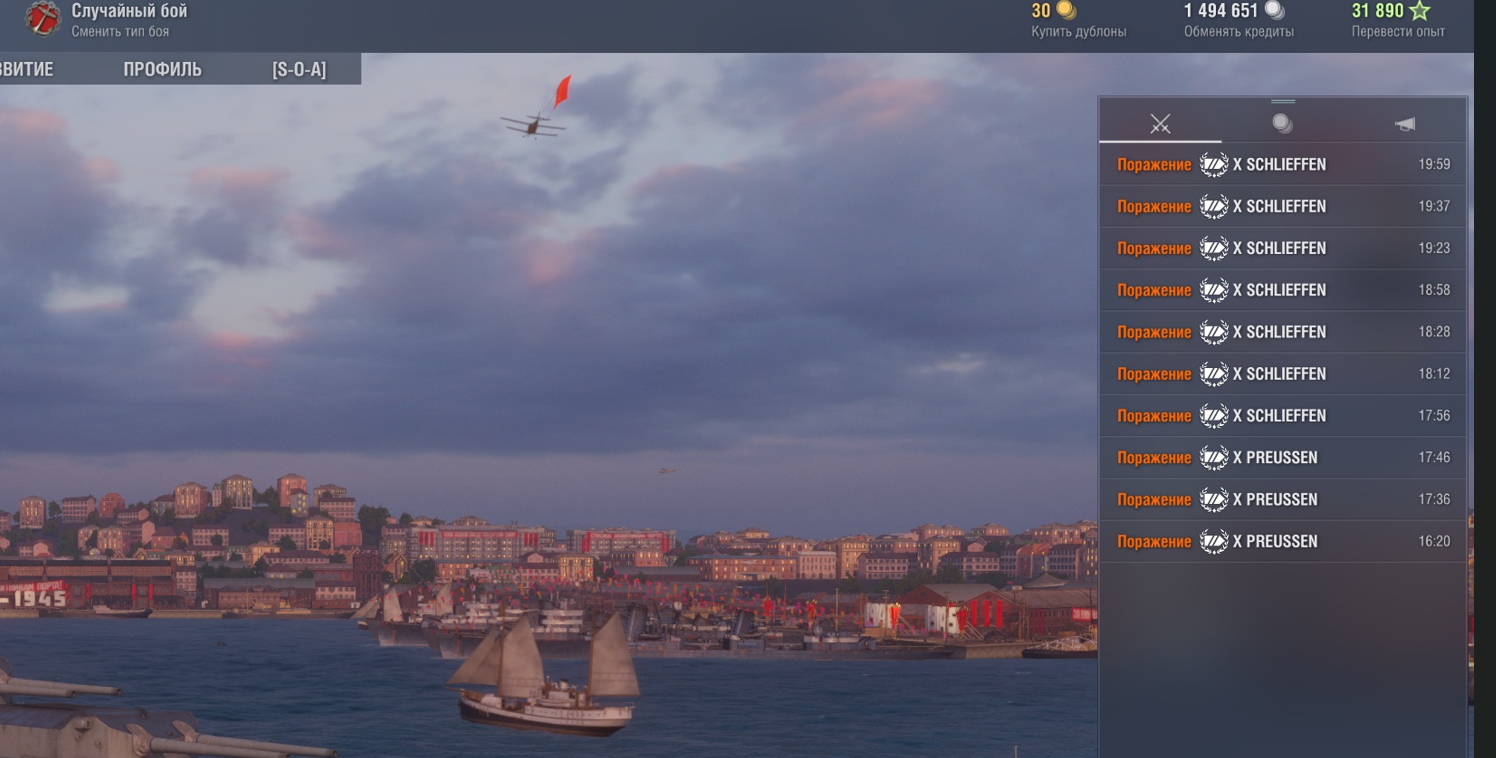1496x758 pixels.
Task: Open the 'Сменить тип боя' battle selector
Action: (x=120, y=32)
